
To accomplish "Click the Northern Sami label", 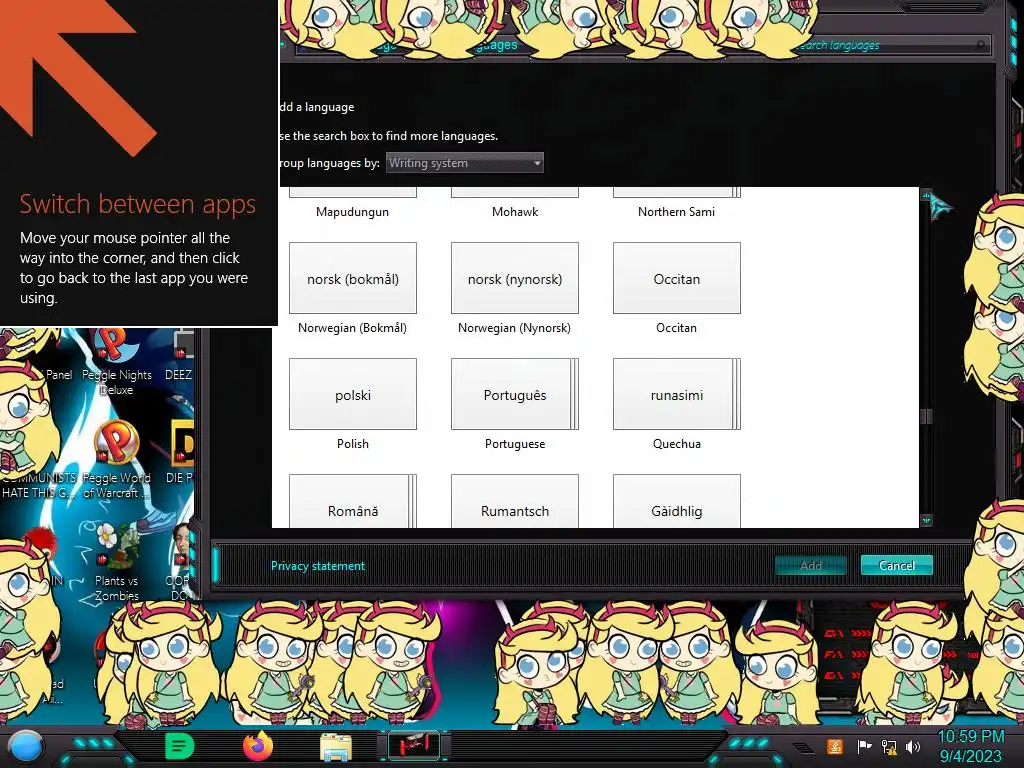I will pos(677,212).
